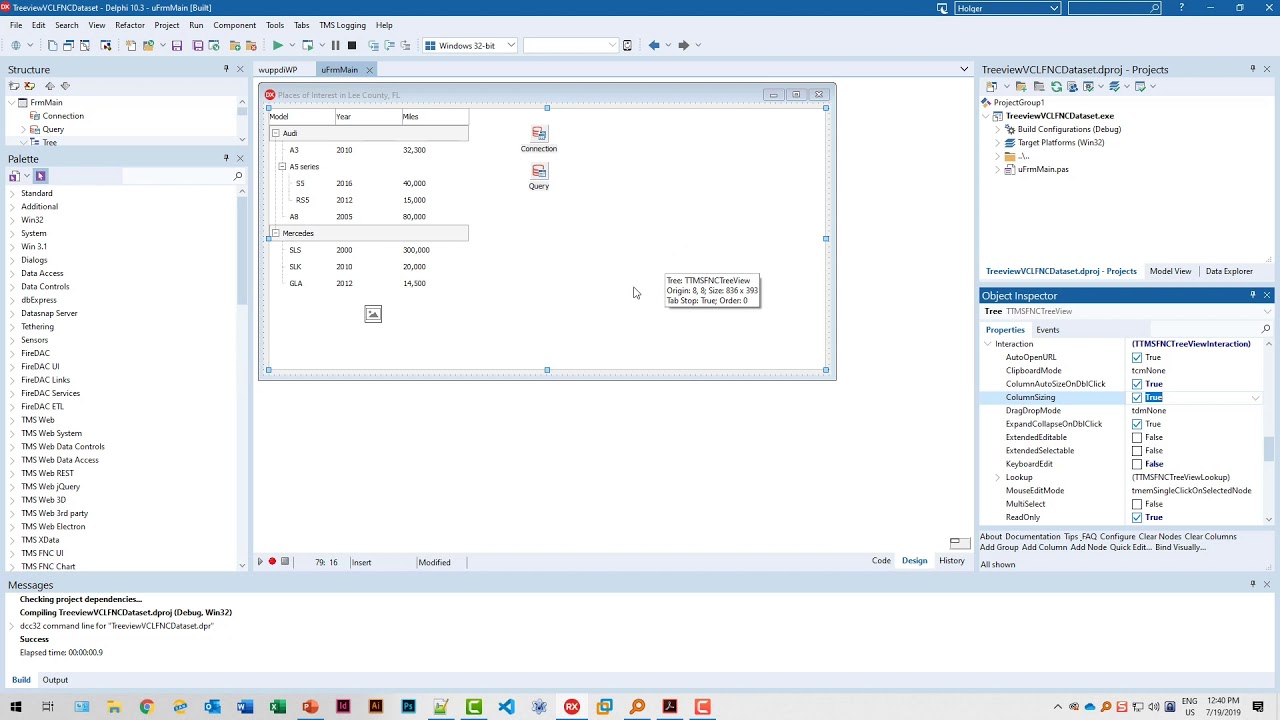Click the Windows Start button
Image resolution: width=1280 pixels, height=720 pixels.
click(16, 707)
